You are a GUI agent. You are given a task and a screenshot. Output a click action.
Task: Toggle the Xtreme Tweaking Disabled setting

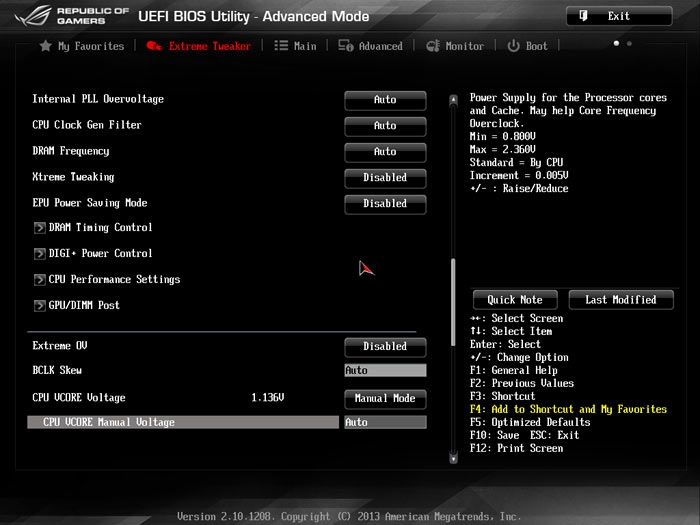[x=385, y=178]
